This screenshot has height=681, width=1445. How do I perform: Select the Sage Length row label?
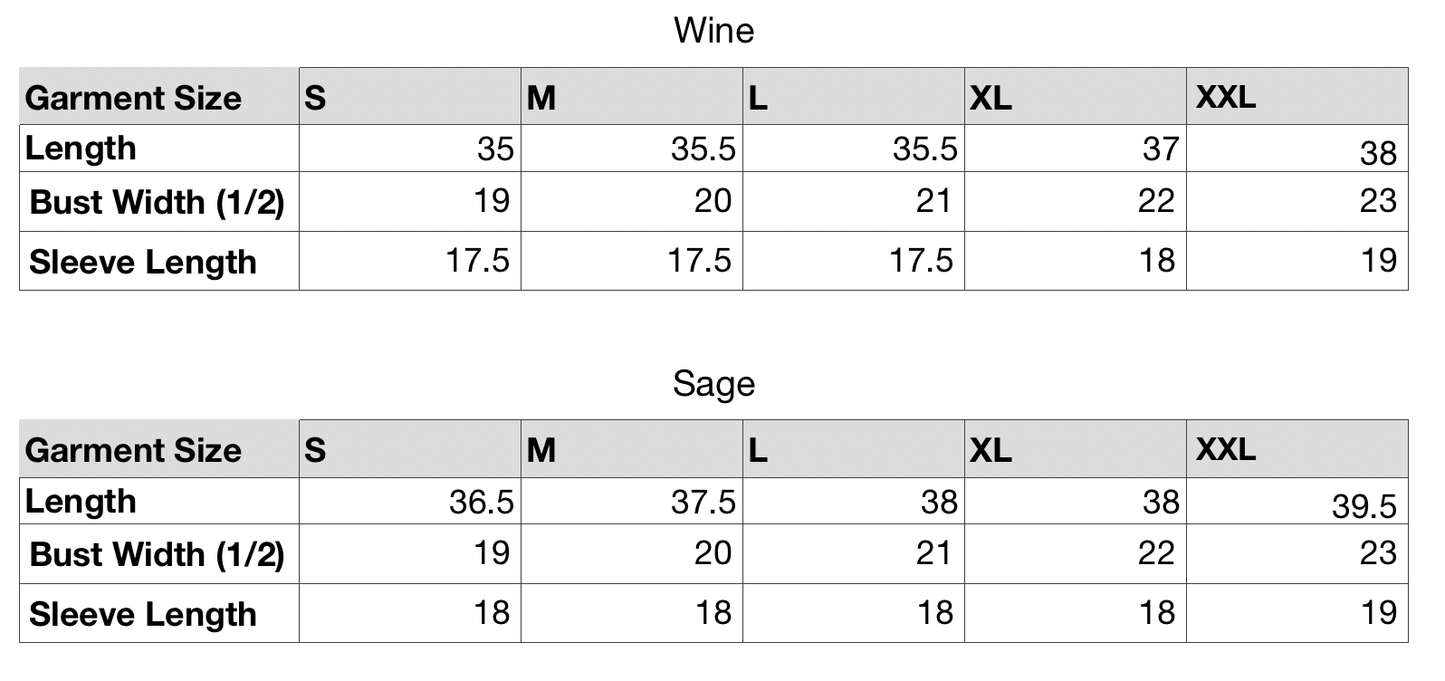pyautogui.click(x=80, y=500)
